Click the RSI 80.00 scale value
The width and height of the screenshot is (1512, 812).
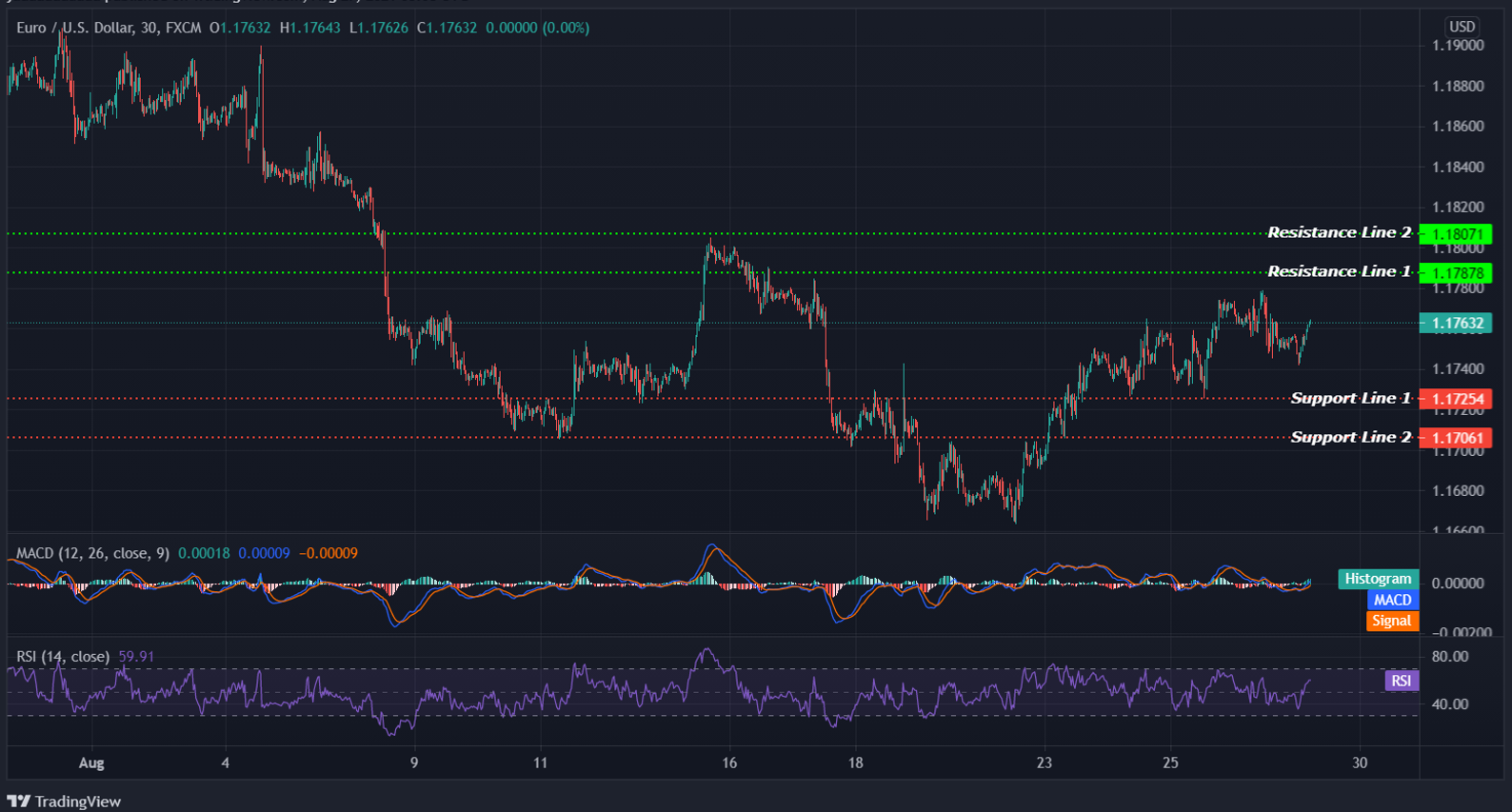(x=1450, y=656)
